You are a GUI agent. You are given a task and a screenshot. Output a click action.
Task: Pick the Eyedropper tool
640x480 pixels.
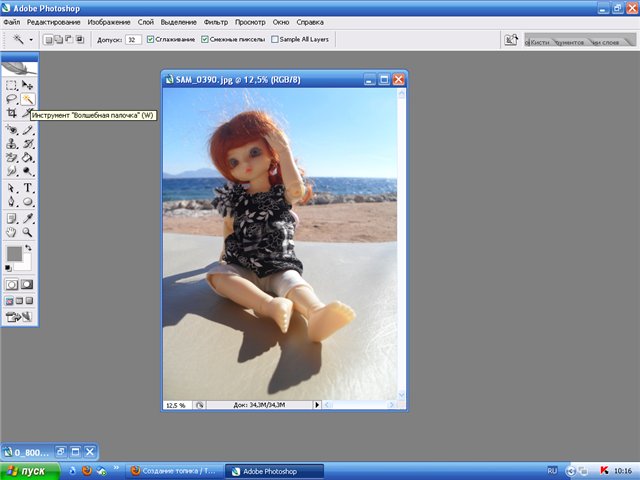click(x=28, y=217)
